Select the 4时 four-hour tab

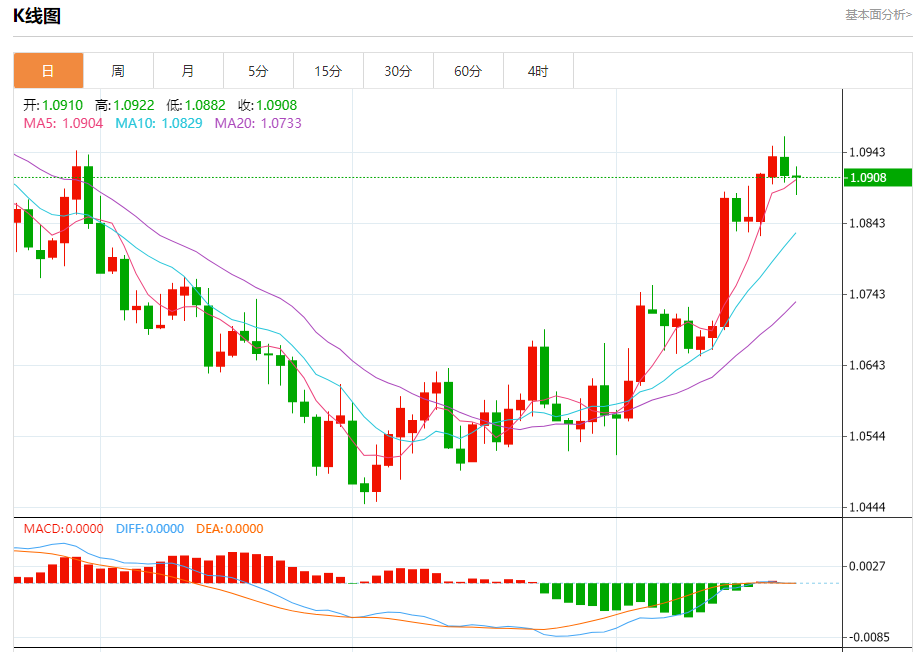click(538, 71)
